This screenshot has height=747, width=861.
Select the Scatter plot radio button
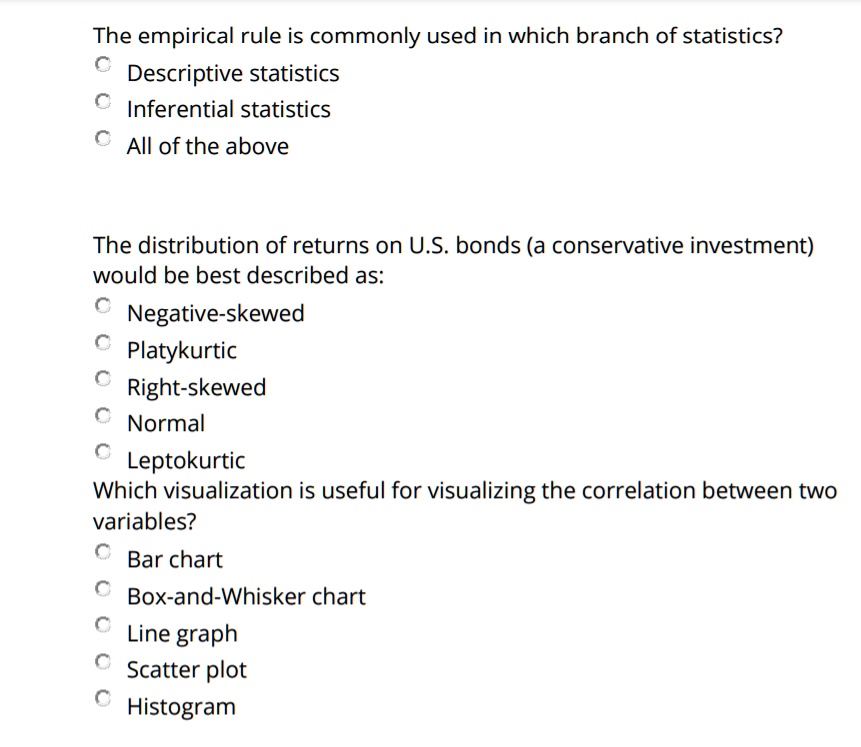tap(103, 662)
